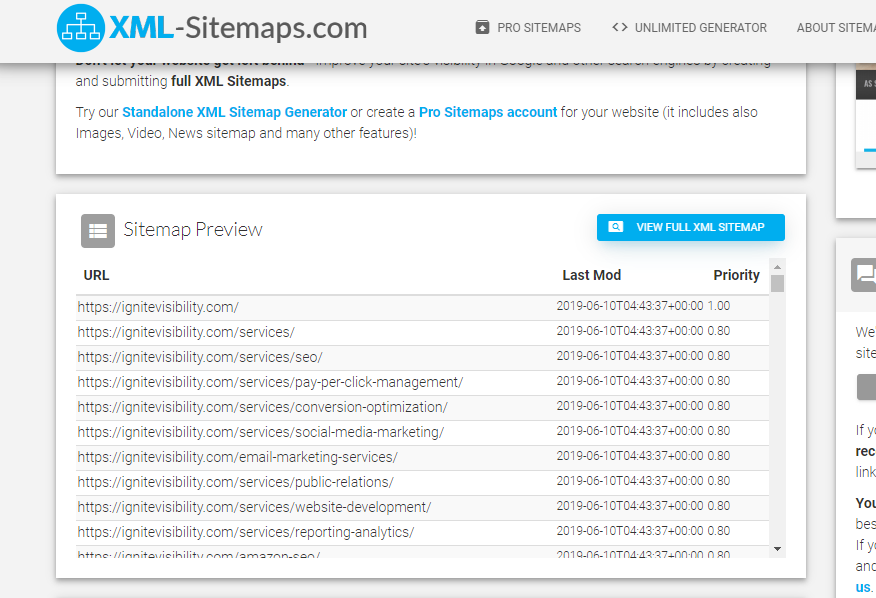Select the ignitevisibility.com/services/seo/ URL row
Screen dimensions: 876x598
(x=200, y=357)
